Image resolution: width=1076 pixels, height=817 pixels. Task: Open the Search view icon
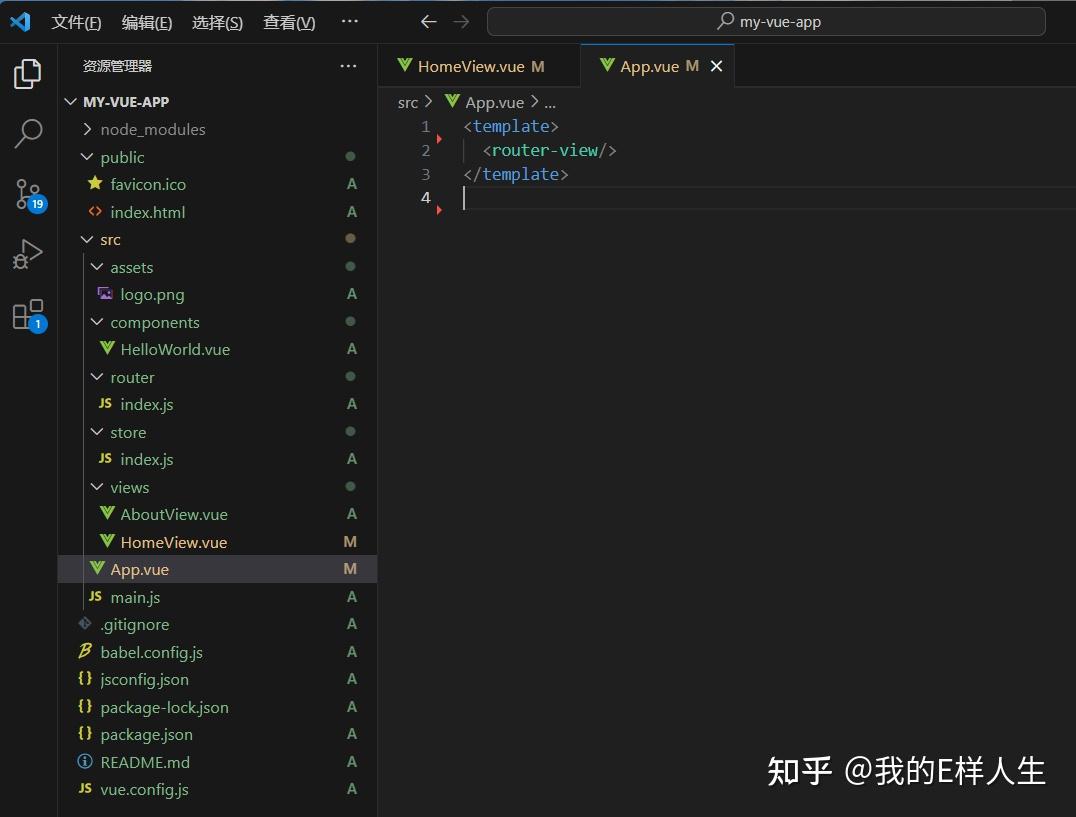coord(28,133)
